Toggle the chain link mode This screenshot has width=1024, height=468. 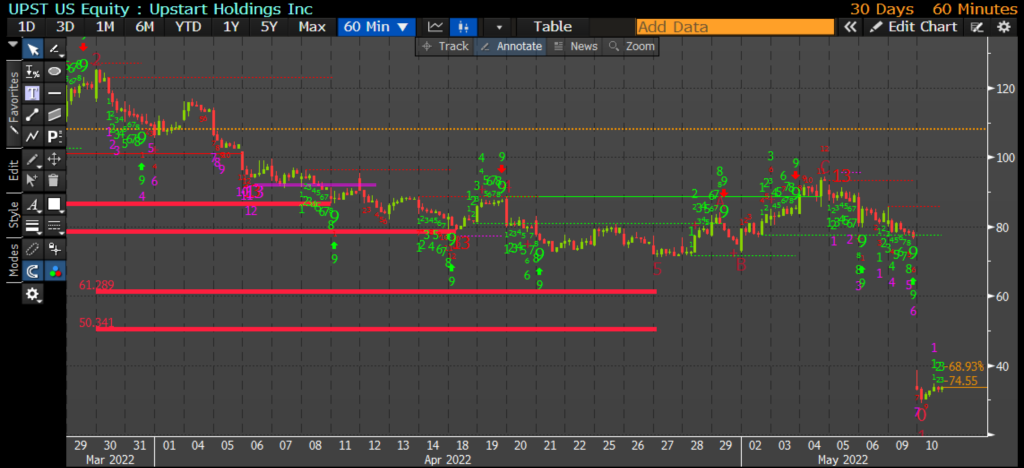pyautogui.click(x=33, y=249)
